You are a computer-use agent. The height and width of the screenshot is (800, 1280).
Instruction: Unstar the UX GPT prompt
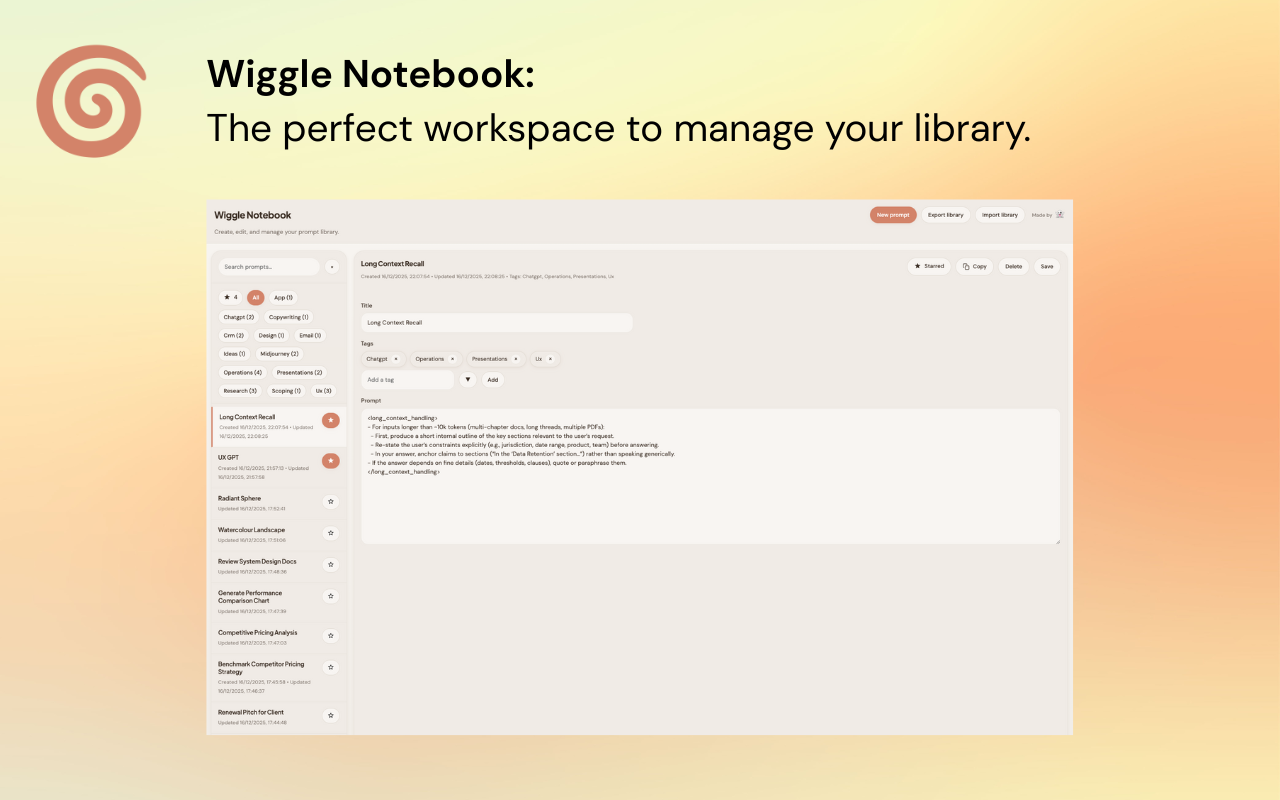coord(331,461)
